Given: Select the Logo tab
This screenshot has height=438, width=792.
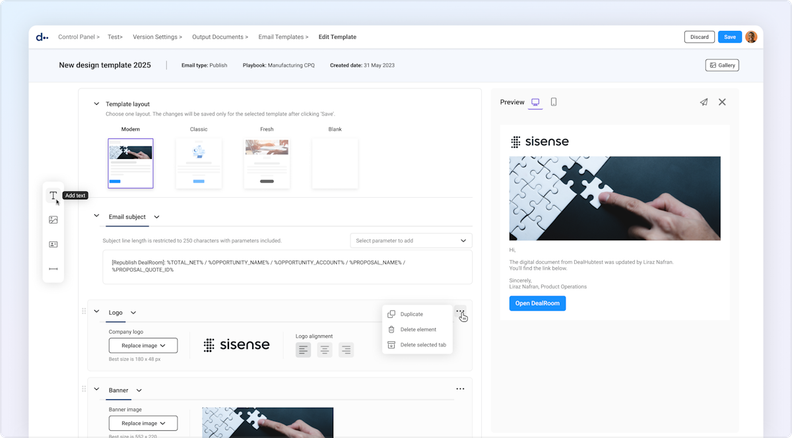Looking at the screenshot, I should coord(116,313).
